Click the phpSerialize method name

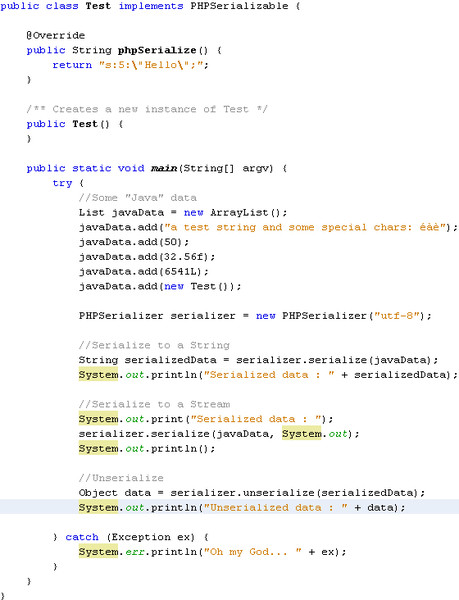(x=156, y=50)
